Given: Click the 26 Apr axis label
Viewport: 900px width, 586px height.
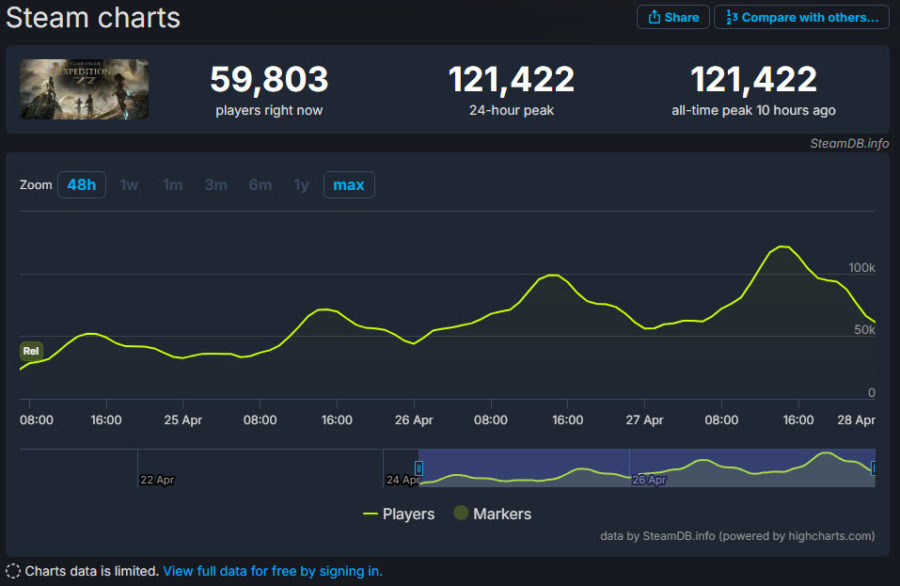Looking at the screenshot, I should click(x=414, y=420).
